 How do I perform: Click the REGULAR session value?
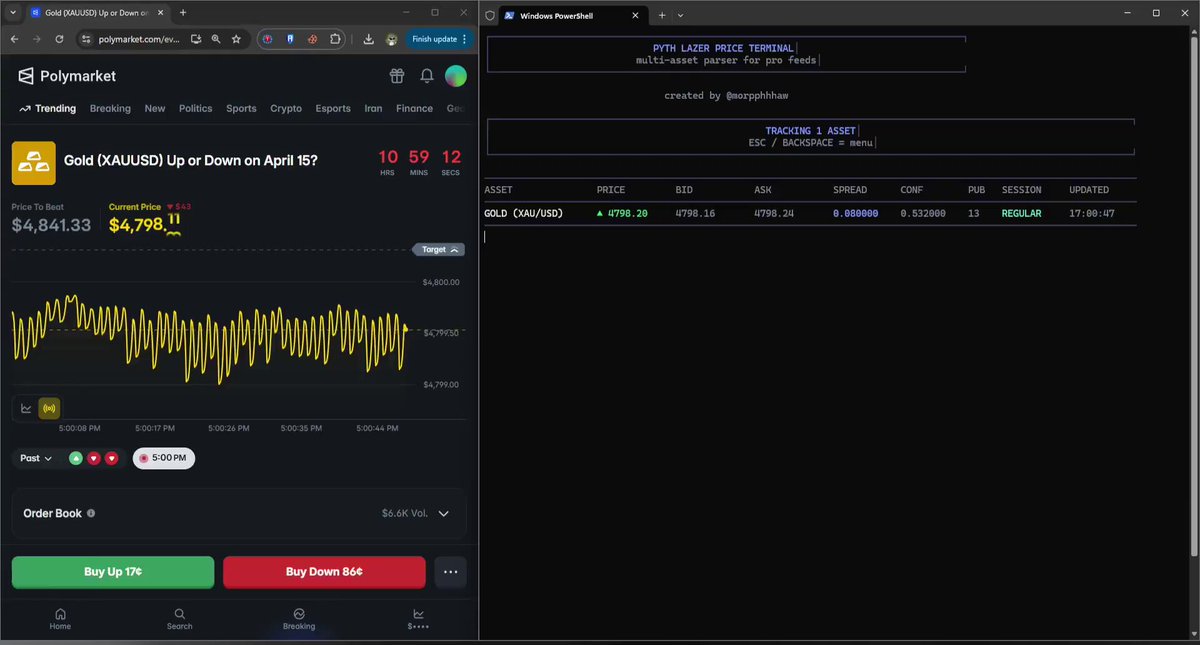pyautogui.click(x=1021, y=213)
